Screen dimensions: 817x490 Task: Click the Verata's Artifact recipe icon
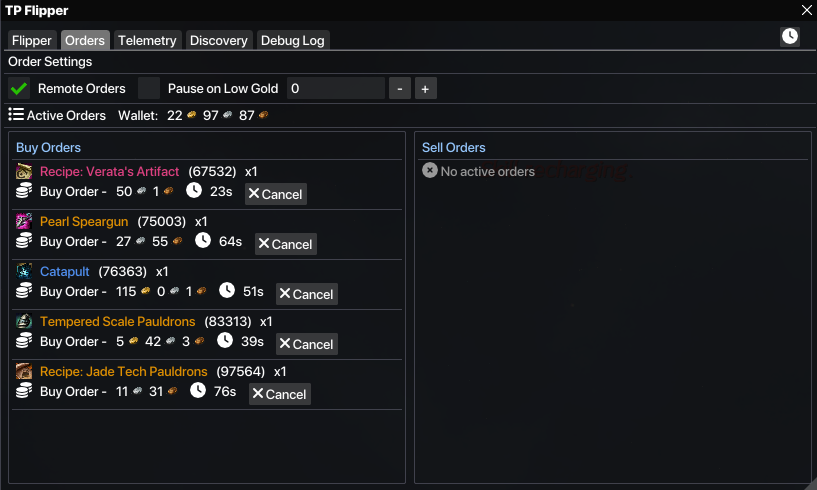tap(24, 172)
